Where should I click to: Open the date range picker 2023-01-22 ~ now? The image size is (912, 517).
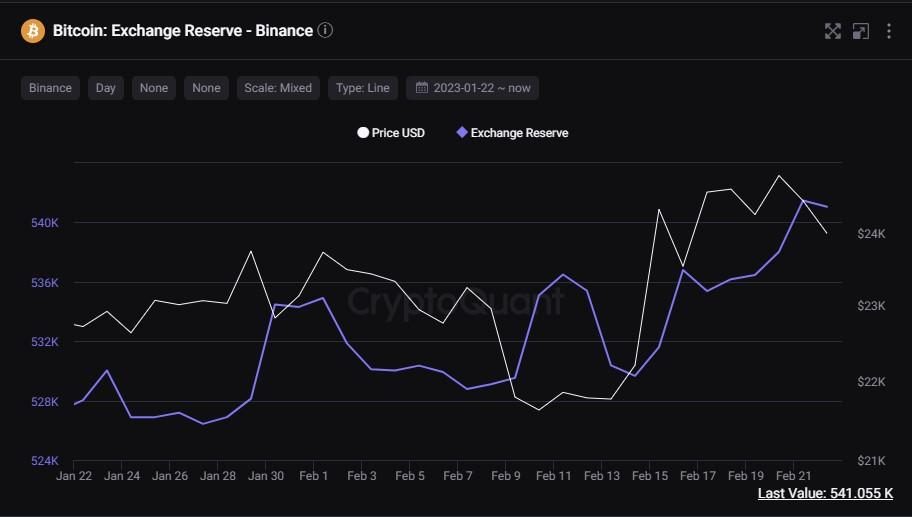point(472,88)
